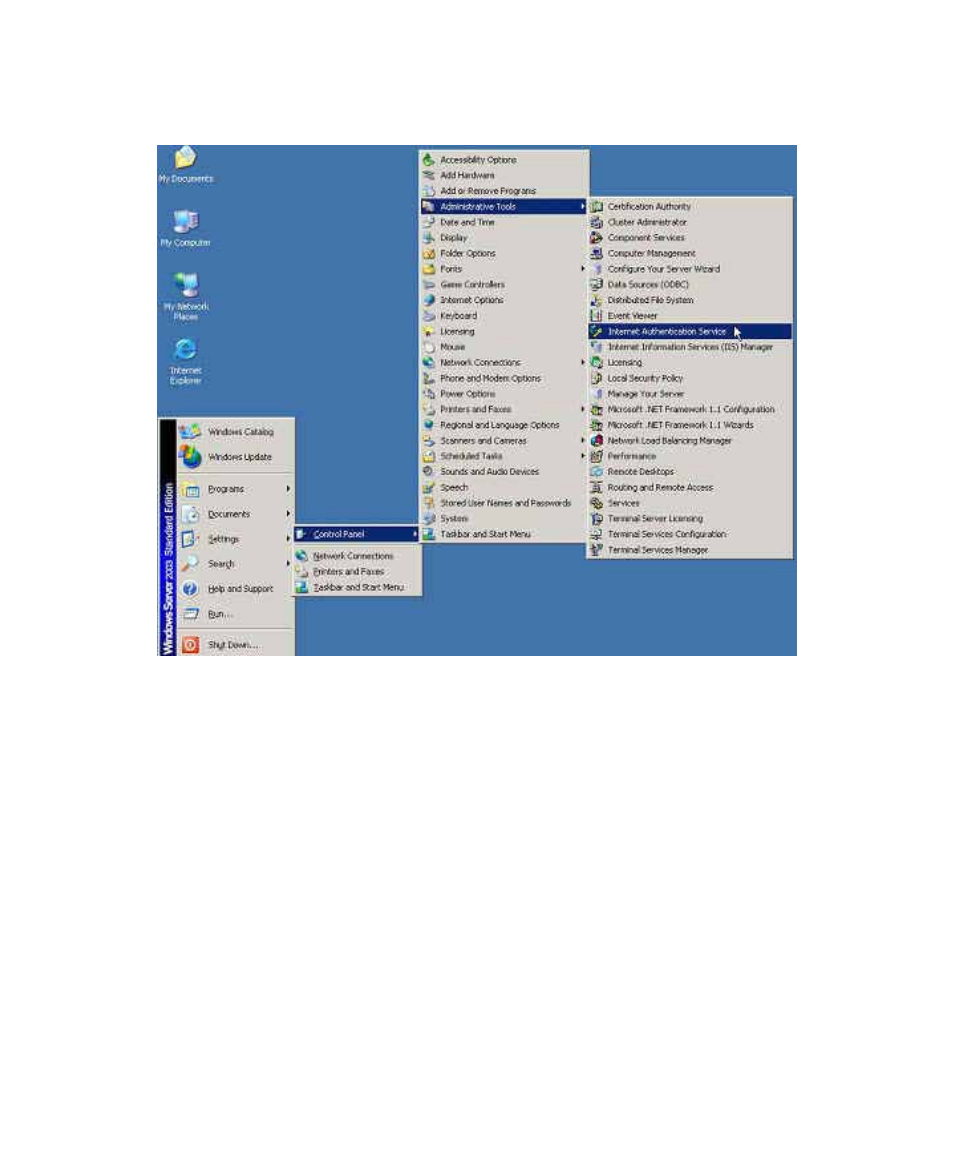This screenshot has width=954, height=1154.
Task: Select Add Hardware item
Action: (x=504, y=175)
